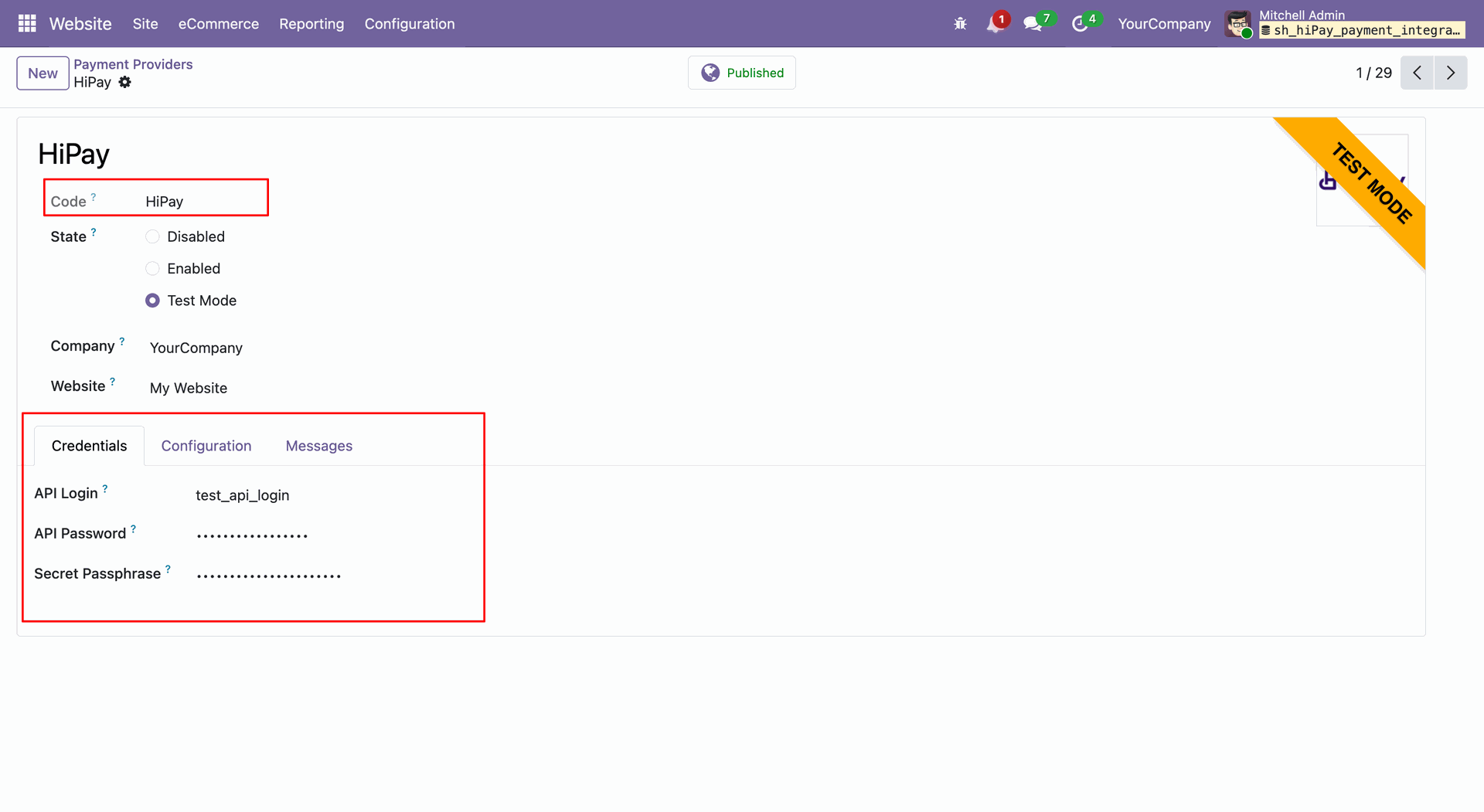This screenshot has height=812, width=1484.
Task: Switch to the Messages tab
Action: tap(319, 446)
